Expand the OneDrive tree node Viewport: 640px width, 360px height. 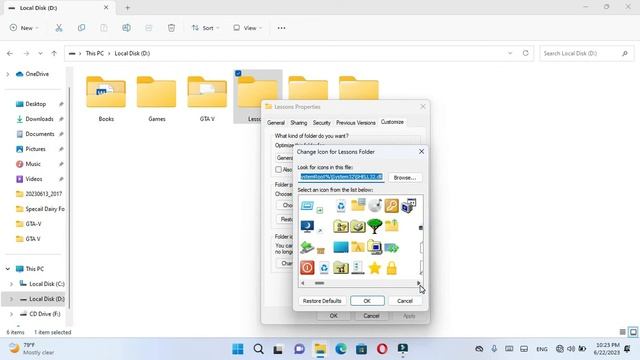[8, 74]
